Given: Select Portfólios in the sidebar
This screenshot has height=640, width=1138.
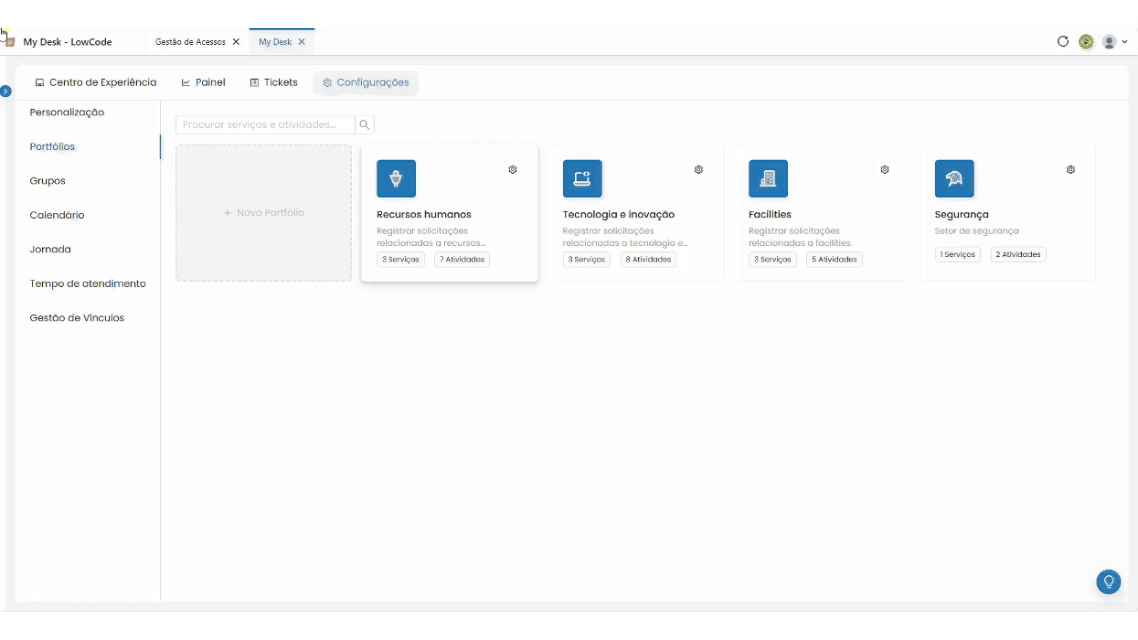Looking at the screenshot, I should point(52,147).
